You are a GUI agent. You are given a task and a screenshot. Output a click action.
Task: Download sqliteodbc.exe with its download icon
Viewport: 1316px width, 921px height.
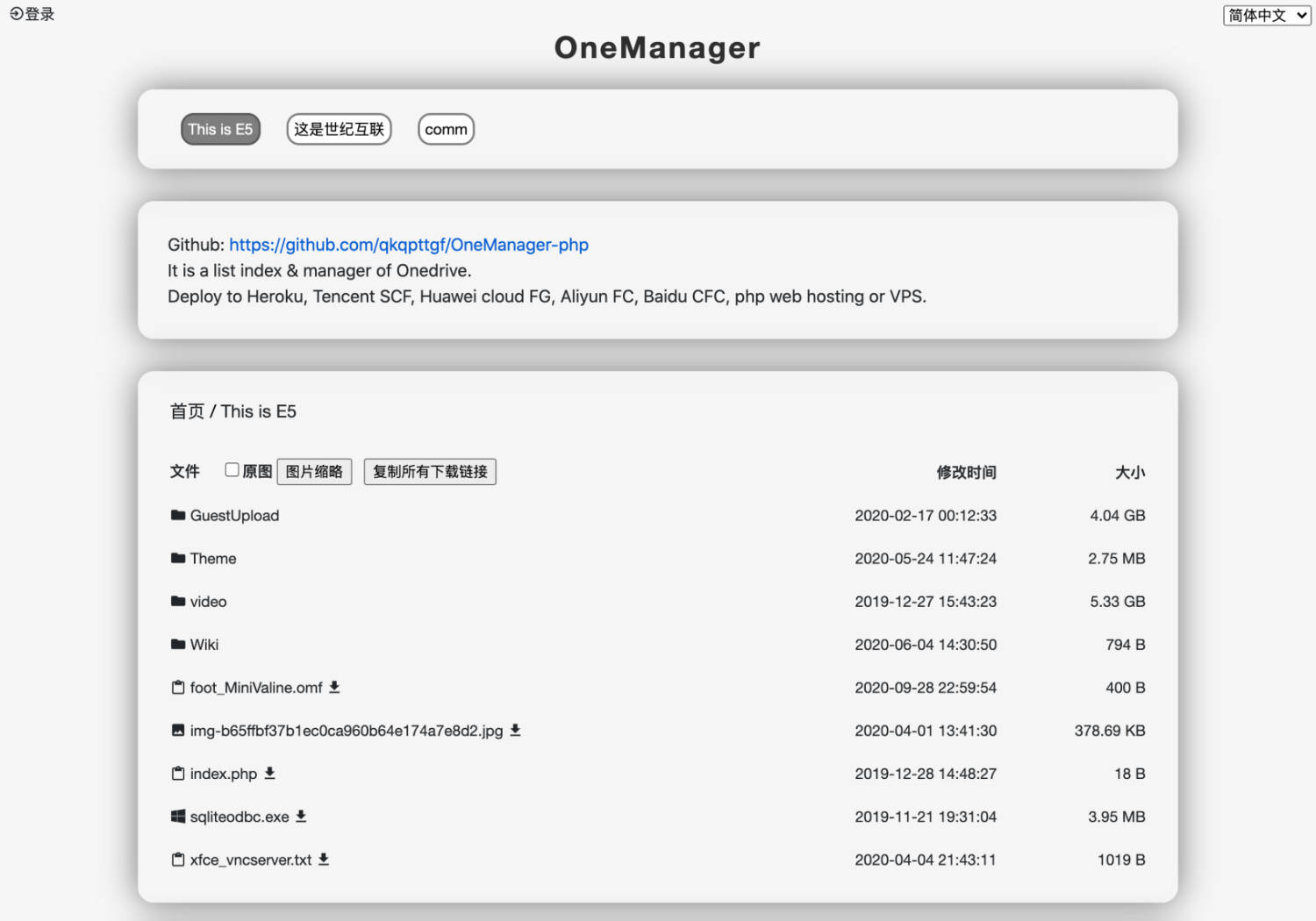[x=301, y=816]
